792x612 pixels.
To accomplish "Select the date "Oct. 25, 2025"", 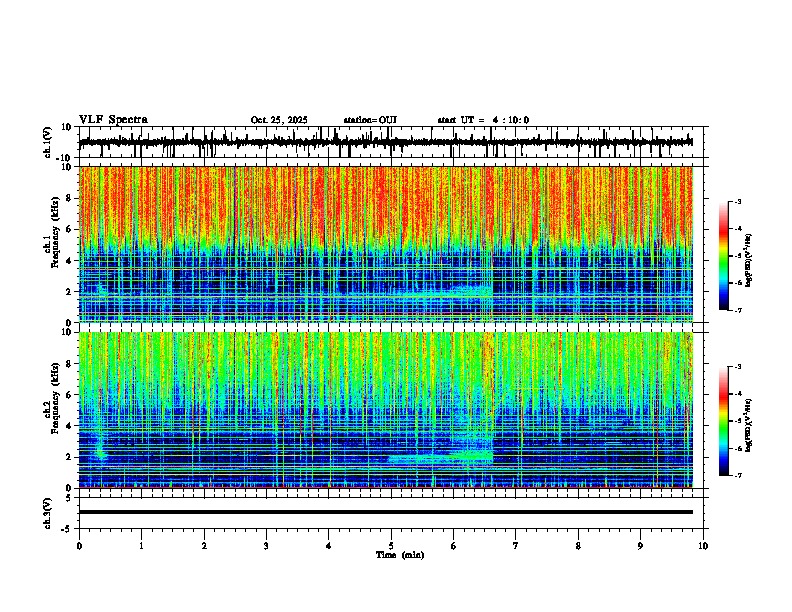I will [279, 120].
